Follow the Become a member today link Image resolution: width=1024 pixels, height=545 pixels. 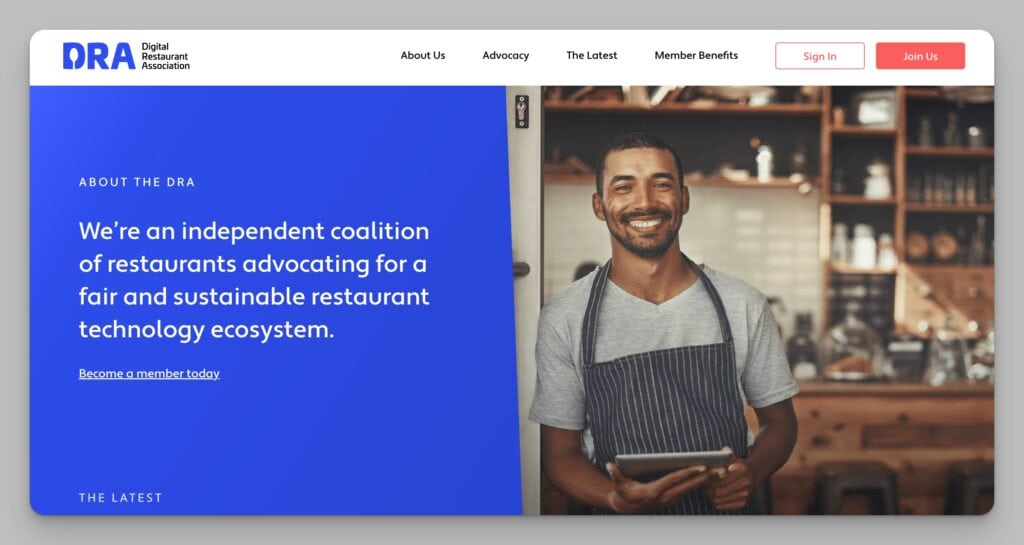pos(149,373)
